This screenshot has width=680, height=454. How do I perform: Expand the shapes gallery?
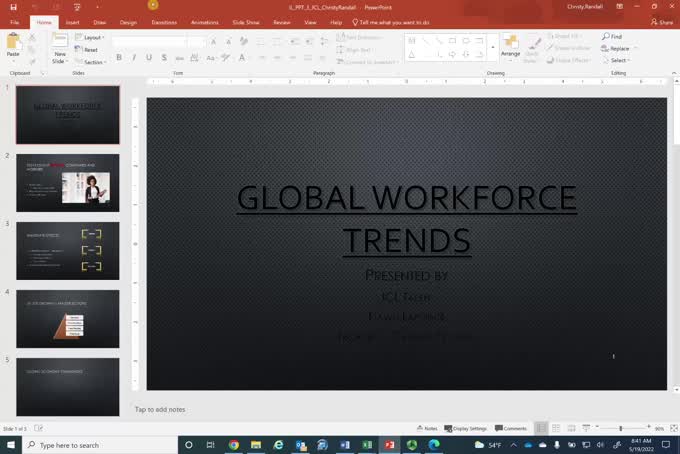pos(493,47)
